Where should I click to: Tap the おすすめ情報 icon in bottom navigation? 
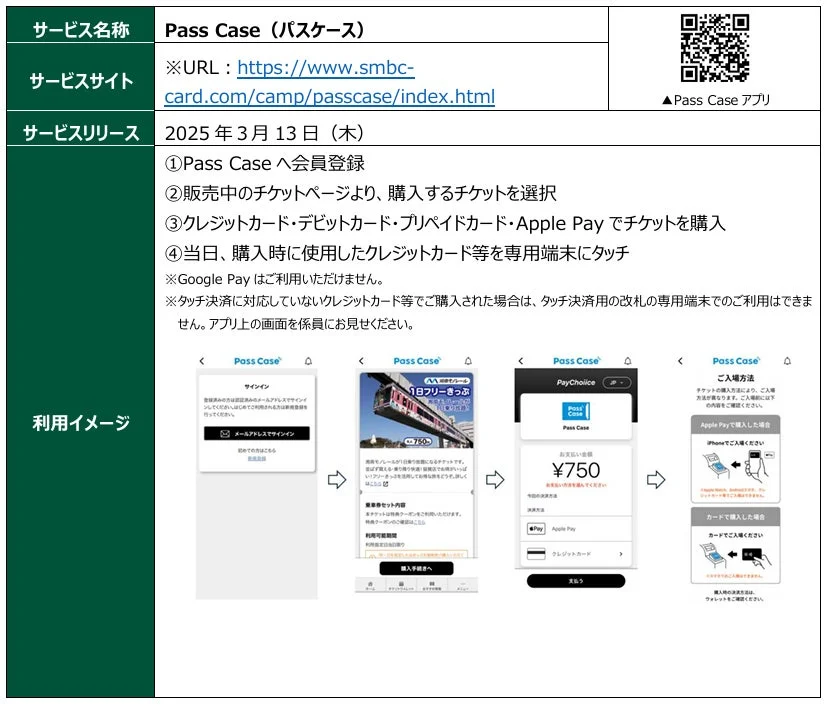pos(430,582)
